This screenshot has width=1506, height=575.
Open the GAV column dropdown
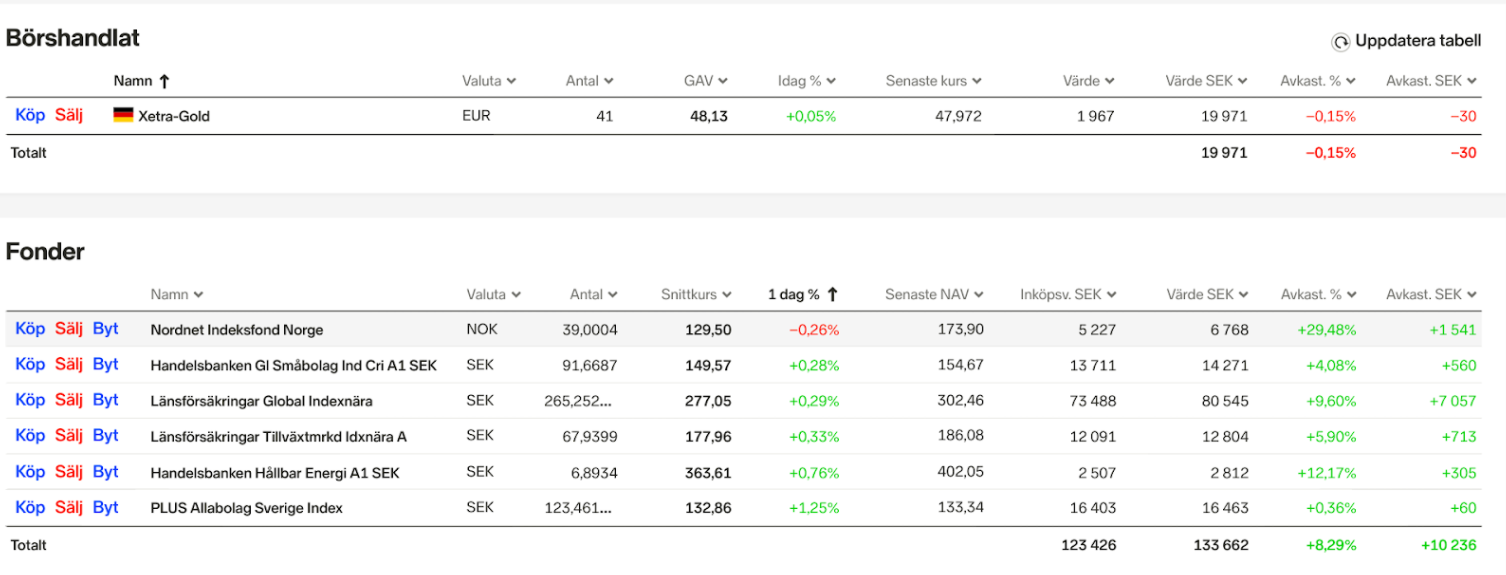pyautogui.click(x=722, y=81)
